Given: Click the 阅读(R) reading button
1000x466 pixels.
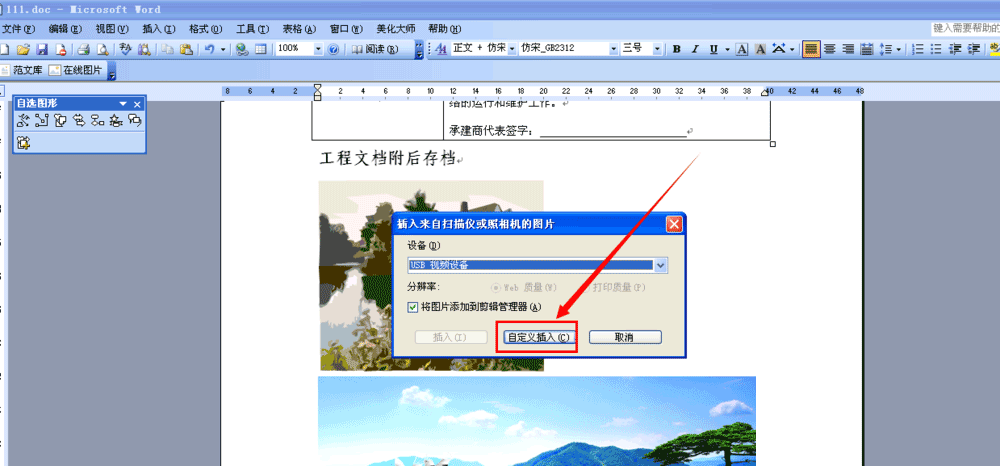Looking at the screenshot, I should click(375, 49).
